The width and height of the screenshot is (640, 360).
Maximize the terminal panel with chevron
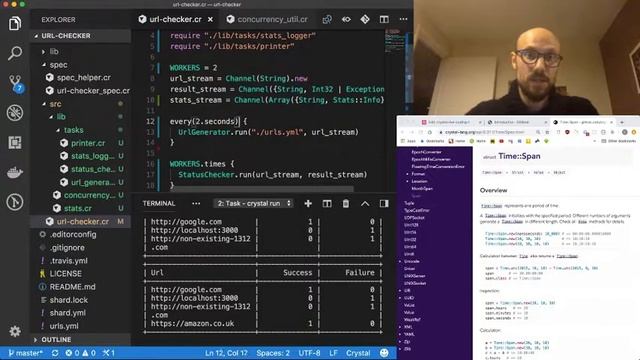pos(365,203)
